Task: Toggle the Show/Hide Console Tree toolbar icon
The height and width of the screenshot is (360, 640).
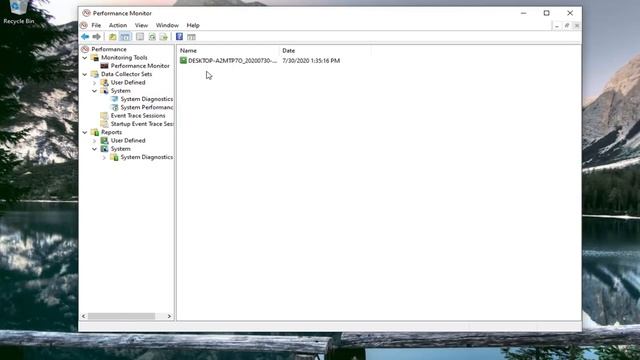Action: coord(125,37)
